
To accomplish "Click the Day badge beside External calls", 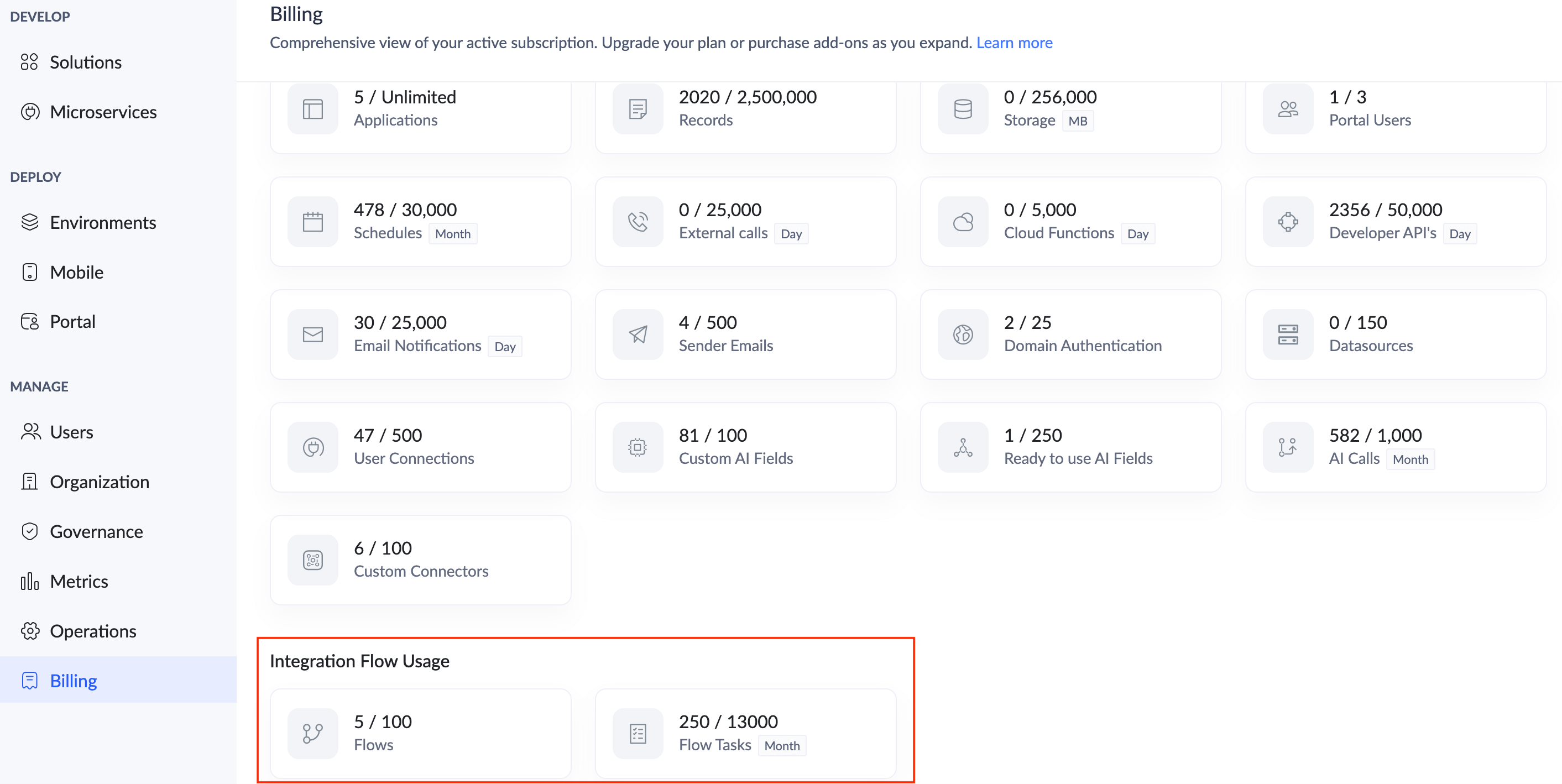I will (x=791, y=233).
